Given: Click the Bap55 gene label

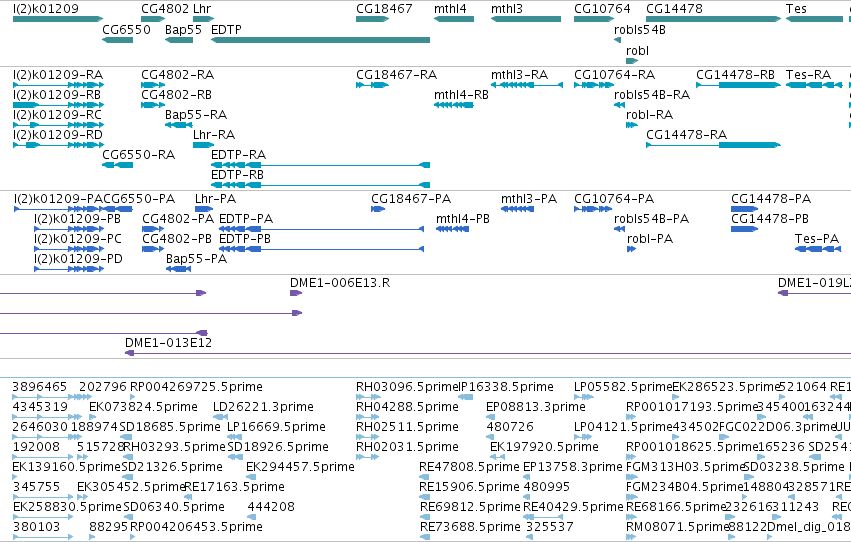Looking at the screenshot, I should [x=183, y=29].
